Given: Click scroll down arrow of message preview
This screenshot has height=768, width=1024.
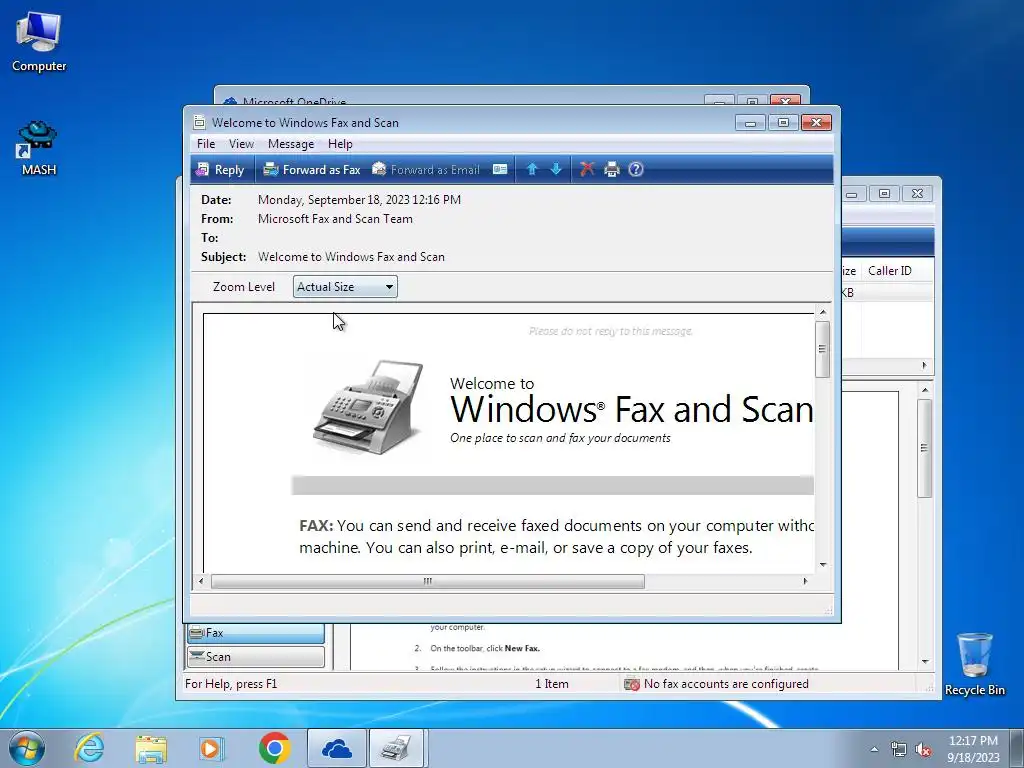Looking at the screenshot, I should coord(823,565).
